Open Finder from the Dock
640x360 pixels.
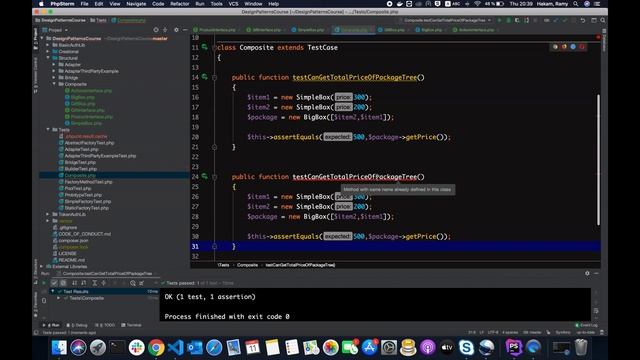pyautogui.click(x=59, y=348)
